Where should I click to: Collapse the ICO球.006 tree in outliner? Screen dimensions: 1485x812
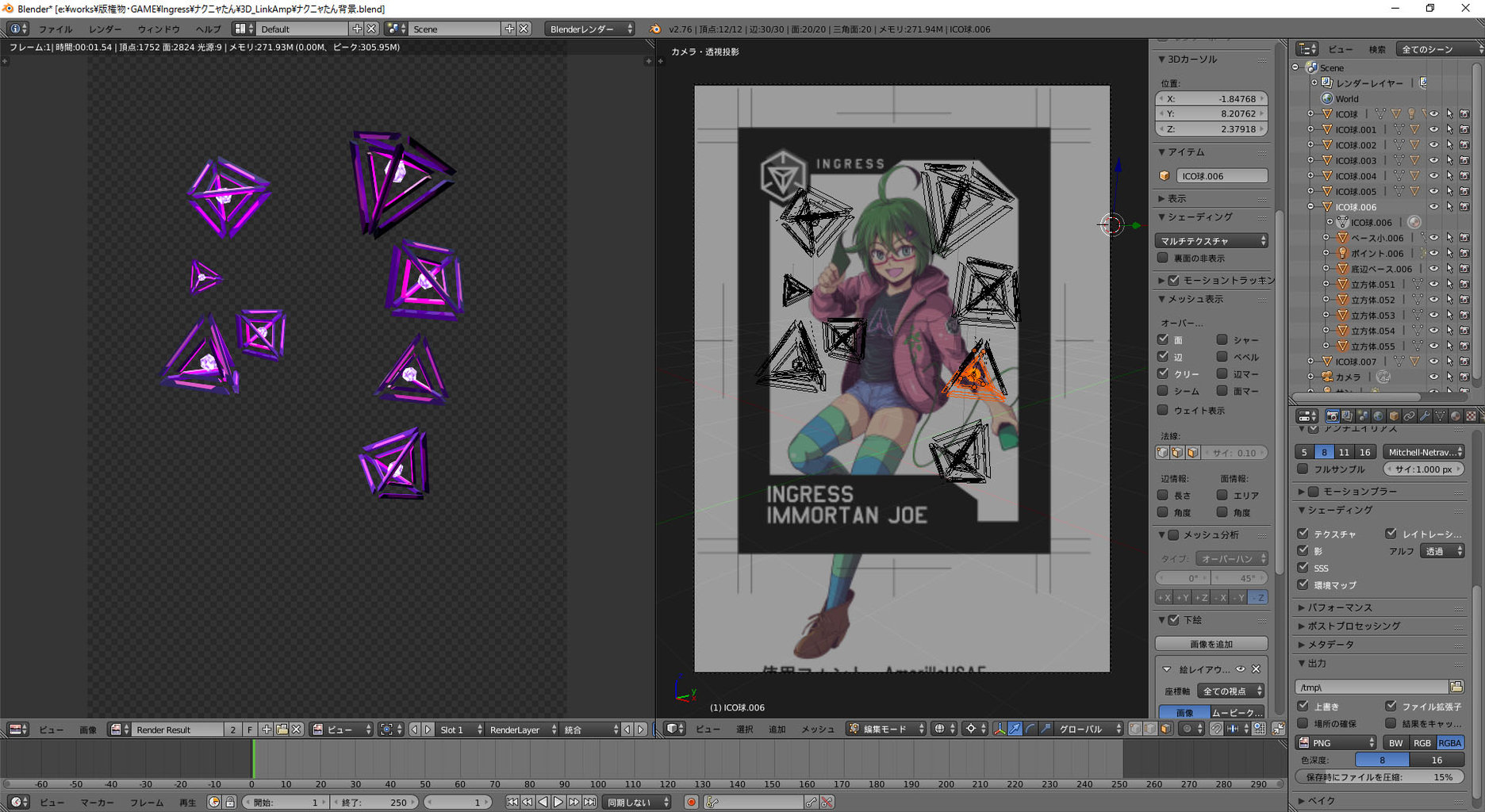click(x=1310, y=207)
